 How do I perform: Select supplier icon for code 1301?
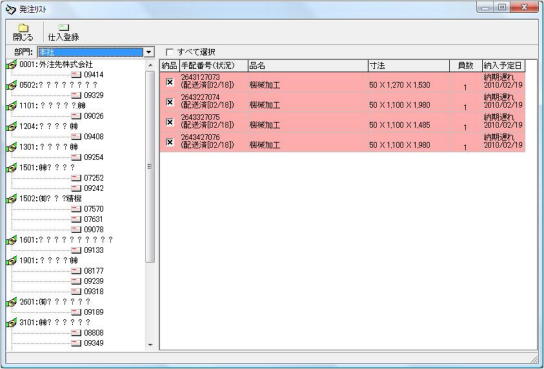pyautogui.click(x=11, y=147)
